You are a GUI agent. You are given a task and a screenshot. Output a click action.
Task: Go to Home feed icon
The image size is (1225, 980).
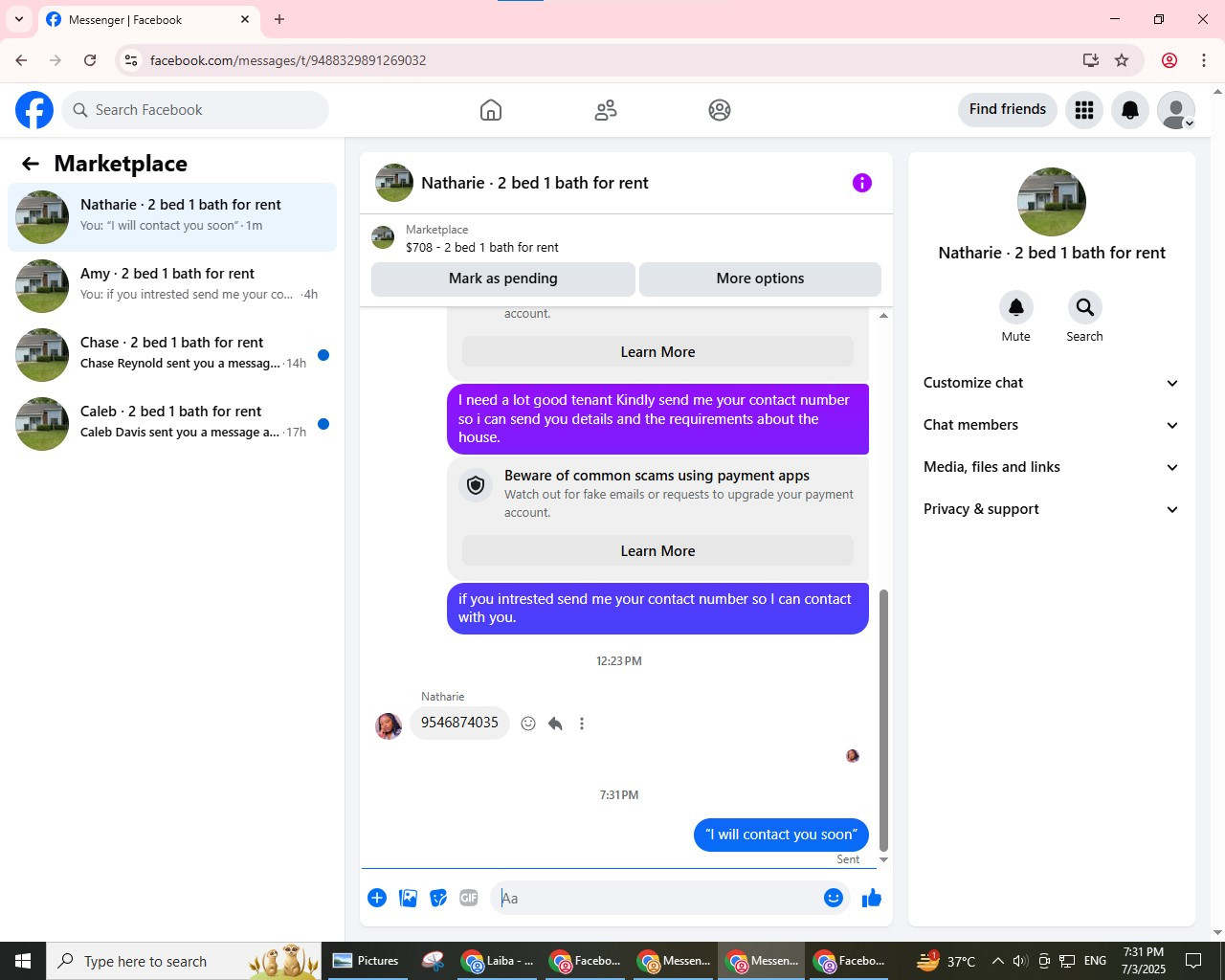pos(491,110)
